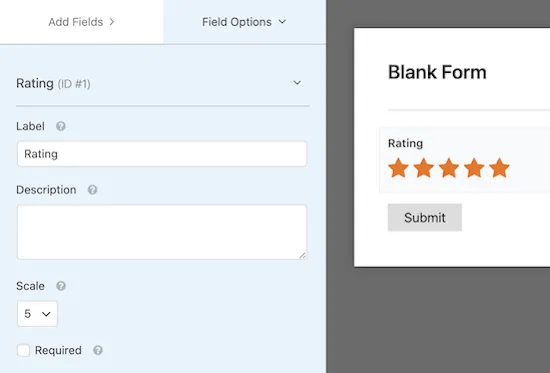550x373 pixels.
Task: Open the Scale help tooltip icon
Action: click(61, 286)
